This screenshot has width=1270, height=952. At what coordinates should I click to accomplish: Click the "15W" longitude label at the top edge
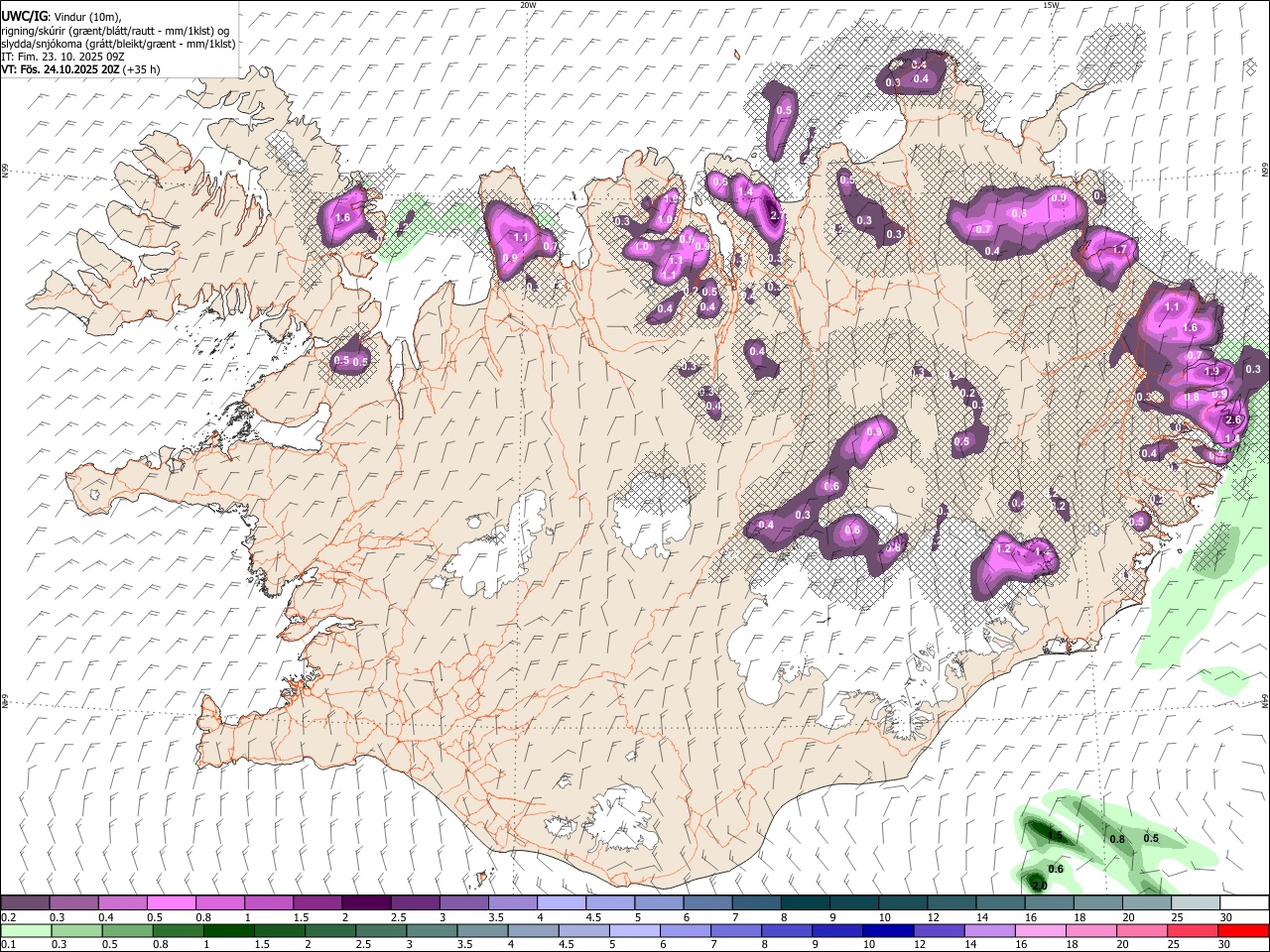pos(1051,5)
